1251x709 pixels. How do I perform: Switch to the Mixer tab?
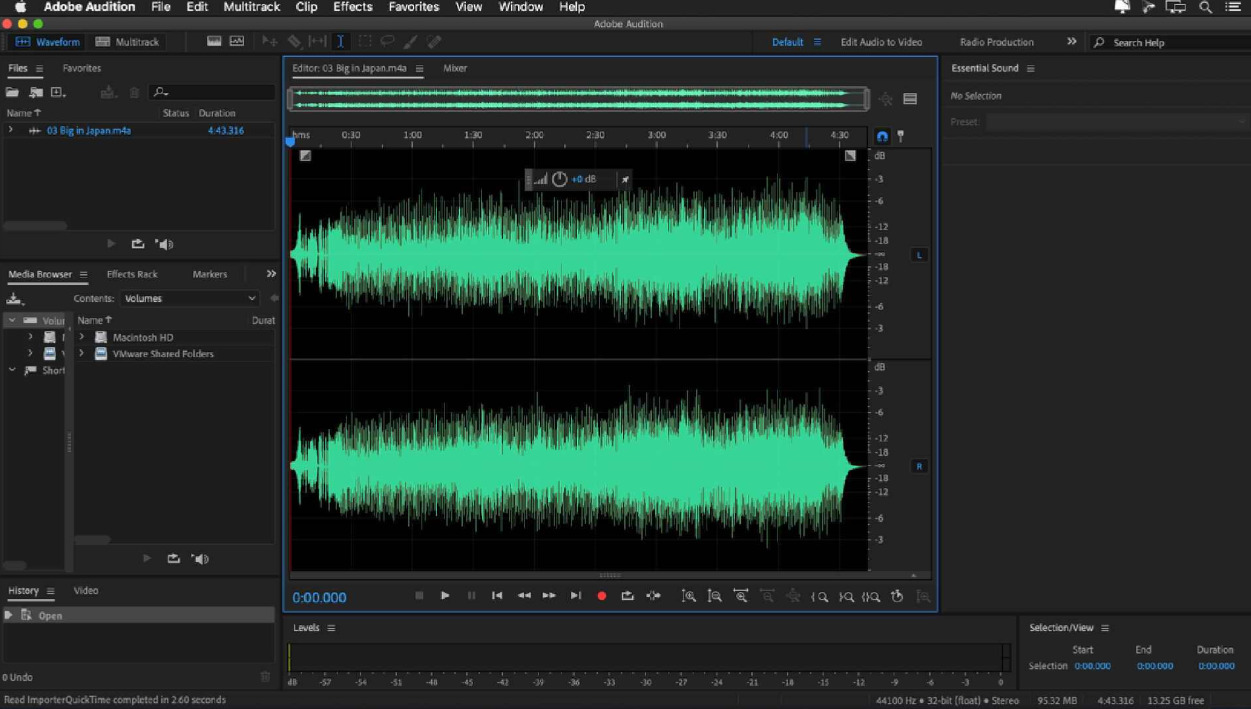[x=455, y=68]
